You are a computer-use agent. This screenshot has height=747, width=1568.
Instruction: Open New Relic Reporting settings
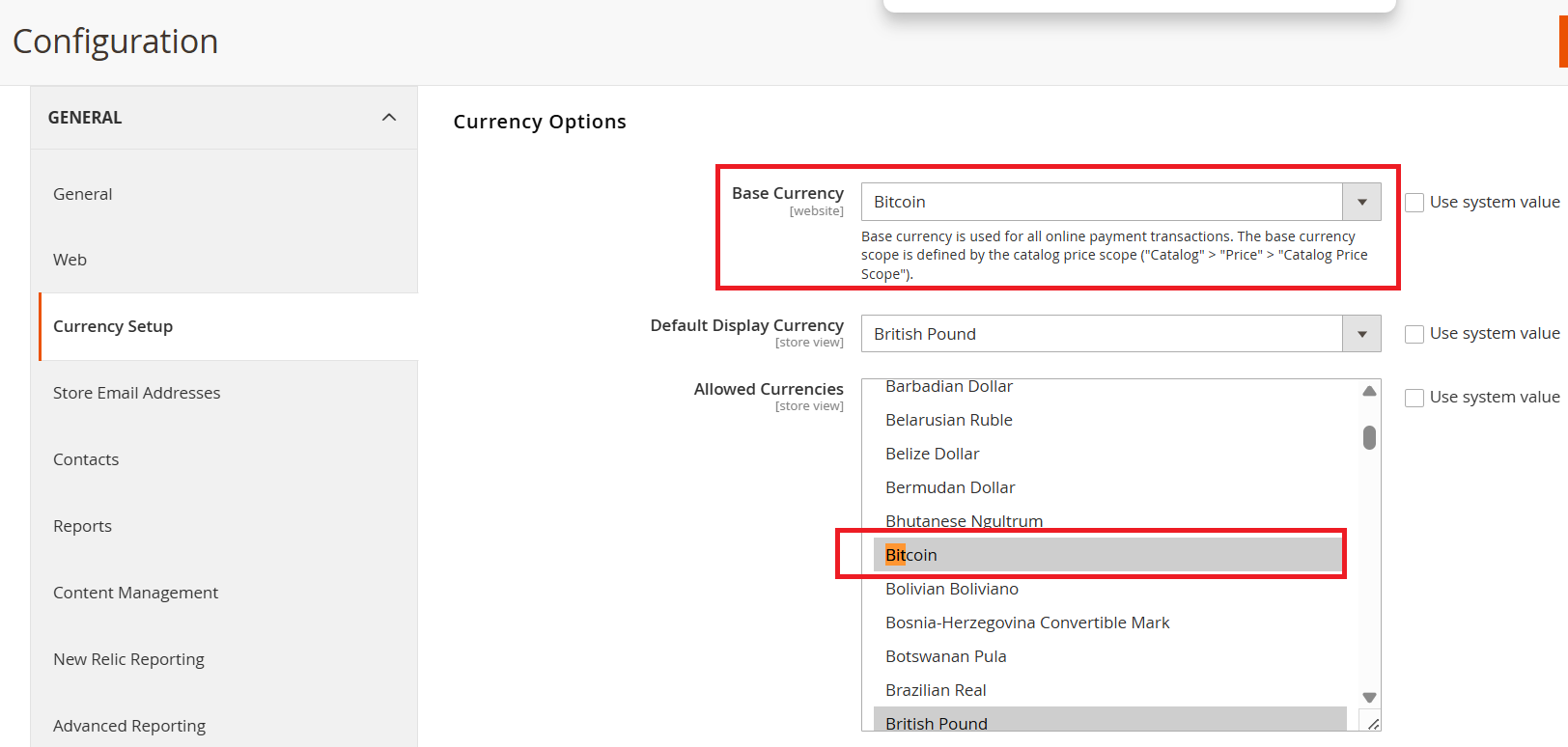128,659
